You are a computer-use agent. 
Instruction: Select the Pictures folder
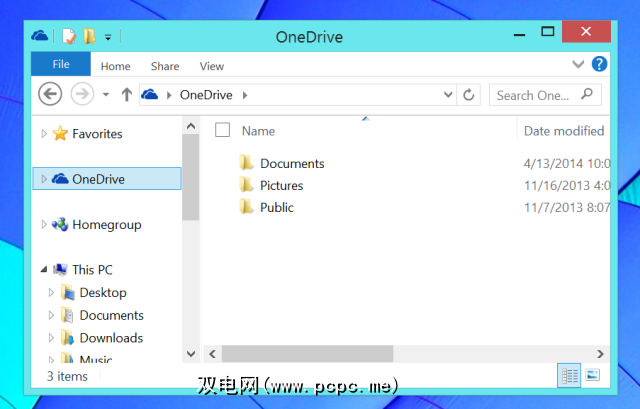pyautogui.click(x=282, y=185)
